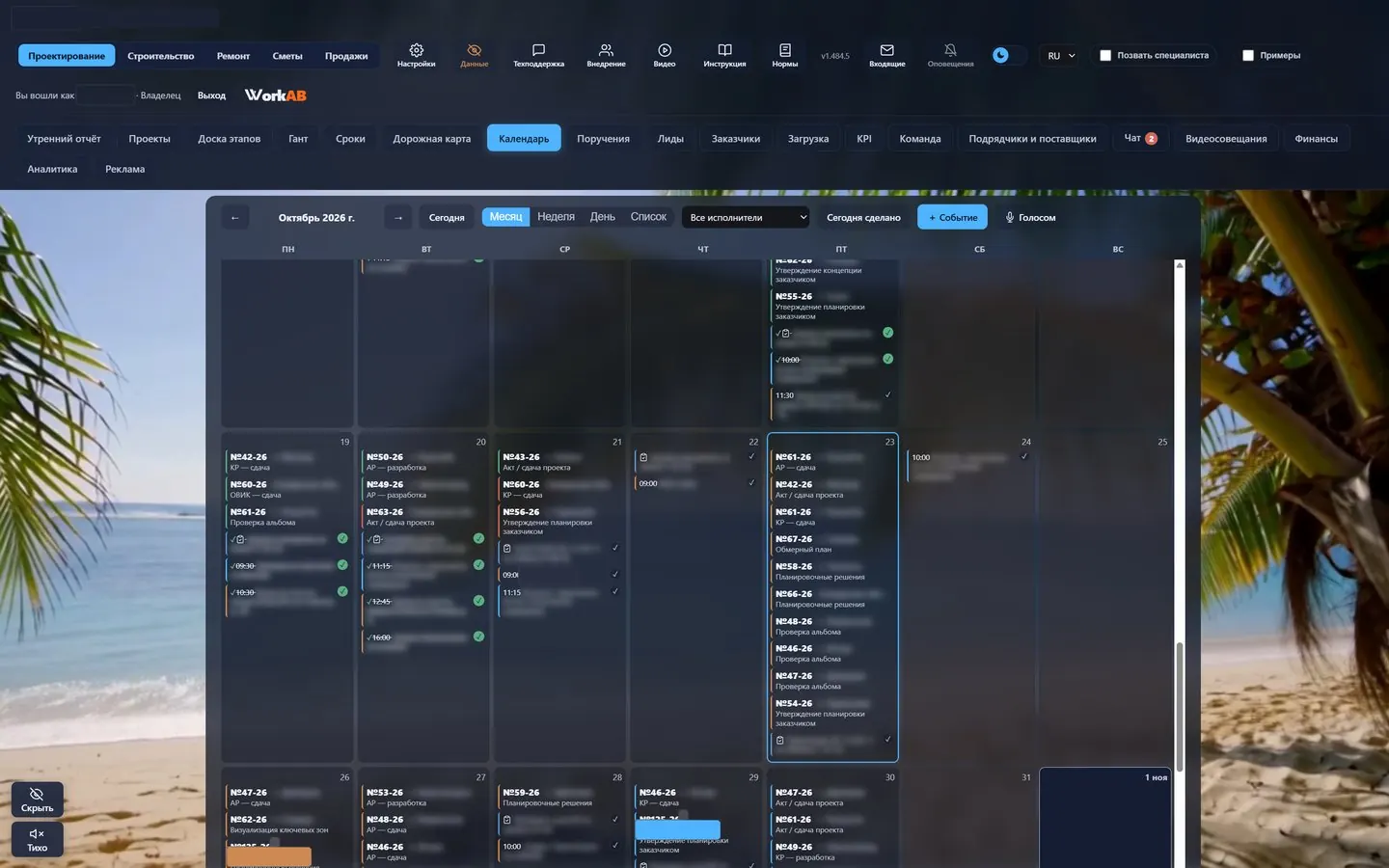1389x868 pixels.
Task: Click the Скрыть crossed-eye button
Action: [38, 800]
